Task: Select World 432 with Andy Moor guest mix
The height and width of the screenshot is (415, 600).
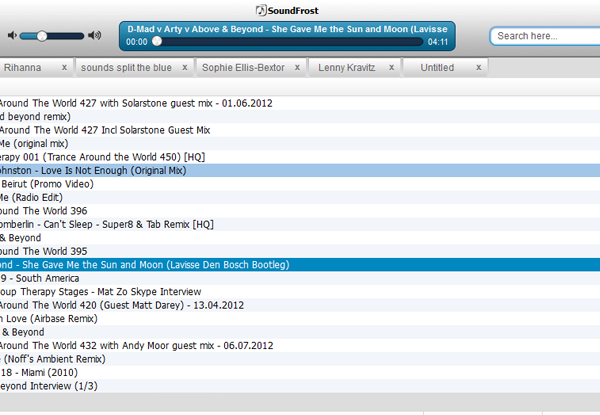Action: click(300, 345)
